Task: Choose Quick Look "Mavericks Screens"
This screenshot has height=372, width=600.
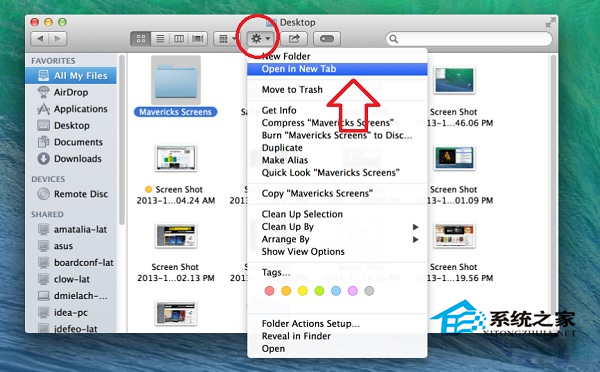Action: click(337, 173)
